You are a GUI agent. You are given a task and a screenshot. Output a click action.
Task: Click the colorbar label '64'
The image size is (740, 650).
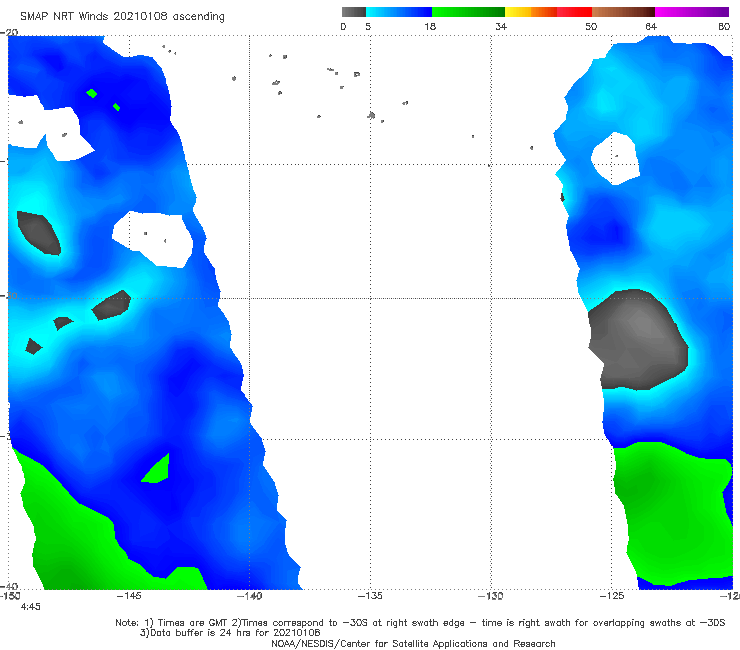[x=651, y=26]
